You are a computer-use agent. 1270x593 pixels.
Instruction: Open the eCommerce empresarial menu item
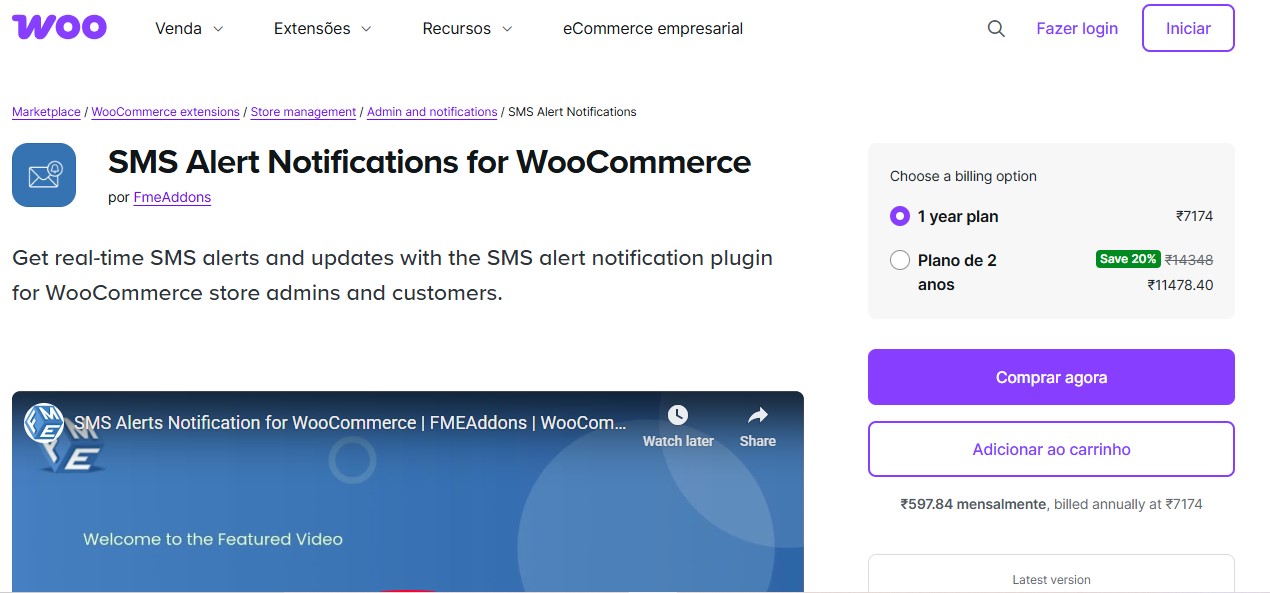[652, 28]
